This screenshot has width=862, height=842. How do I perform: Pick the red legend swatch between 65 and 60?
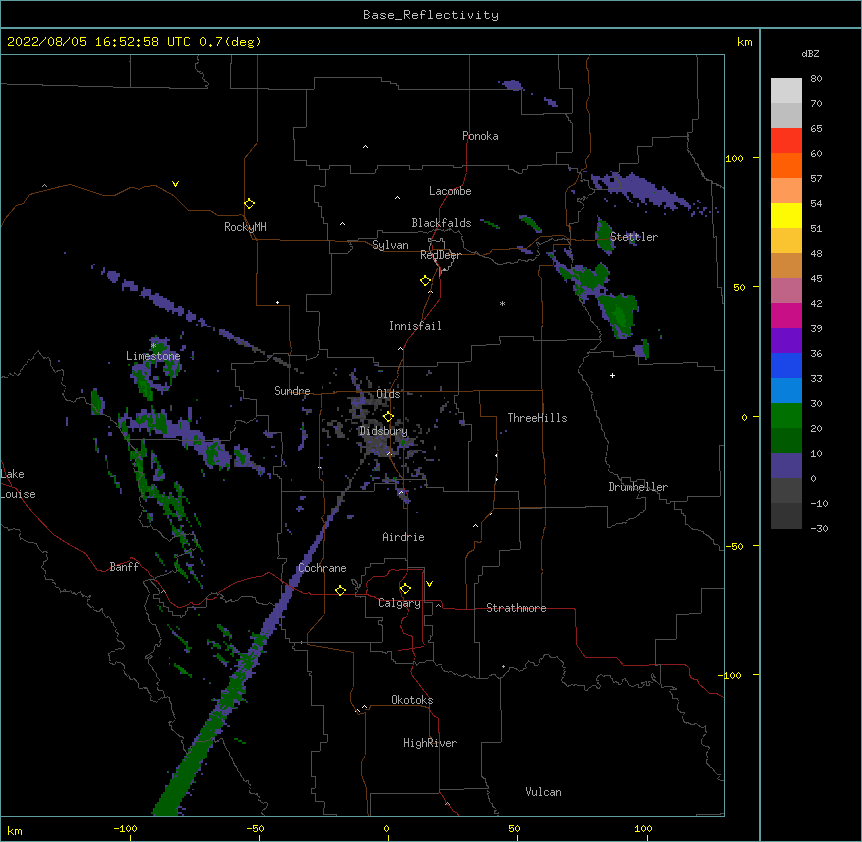click(x=786, y=140)
